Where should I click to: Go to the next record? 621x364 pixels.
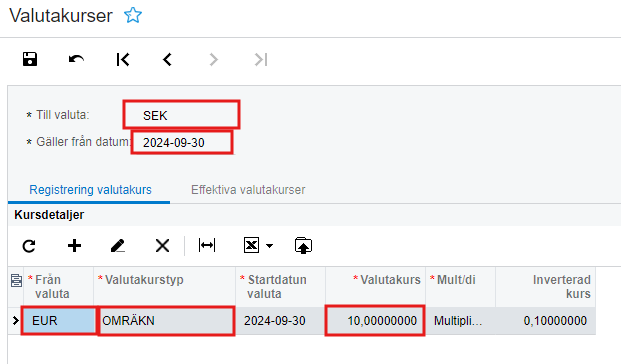click(213, 60)
